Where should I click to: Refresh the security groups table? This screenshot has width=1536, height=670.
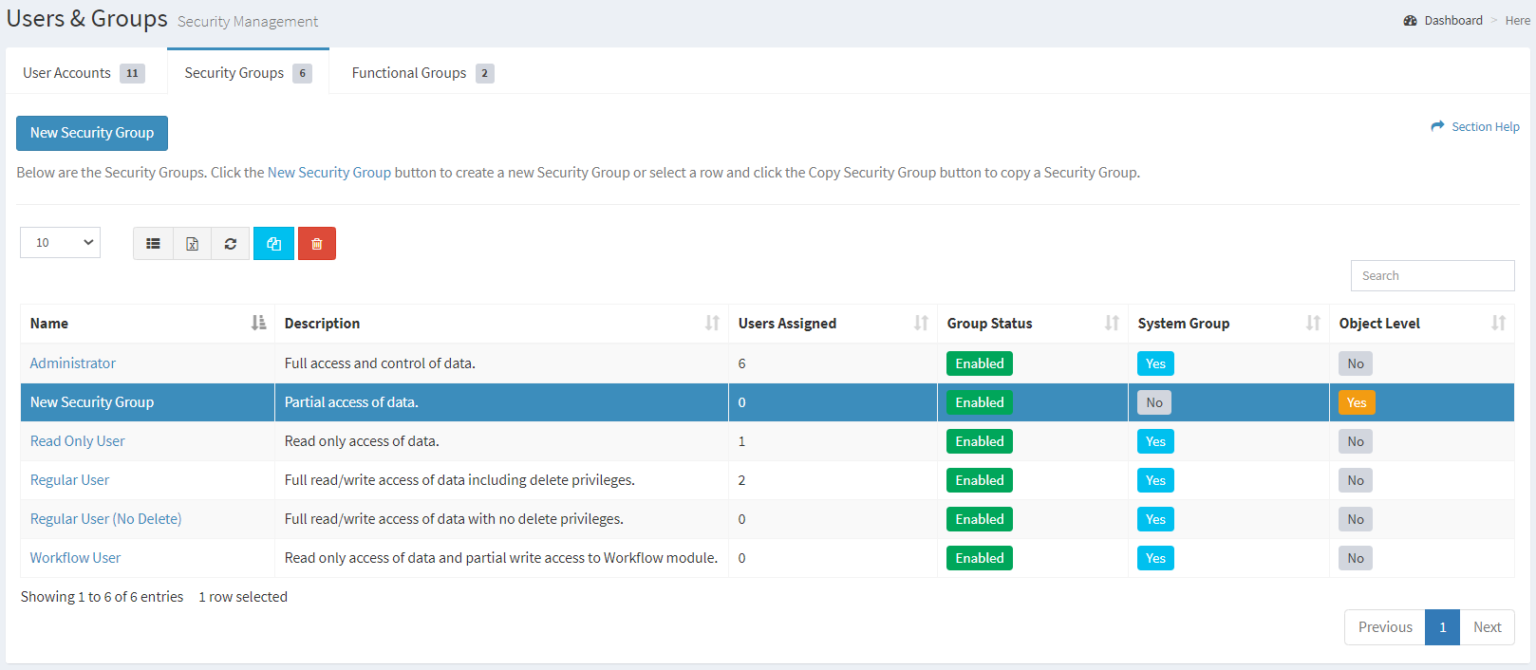(230, 243)
